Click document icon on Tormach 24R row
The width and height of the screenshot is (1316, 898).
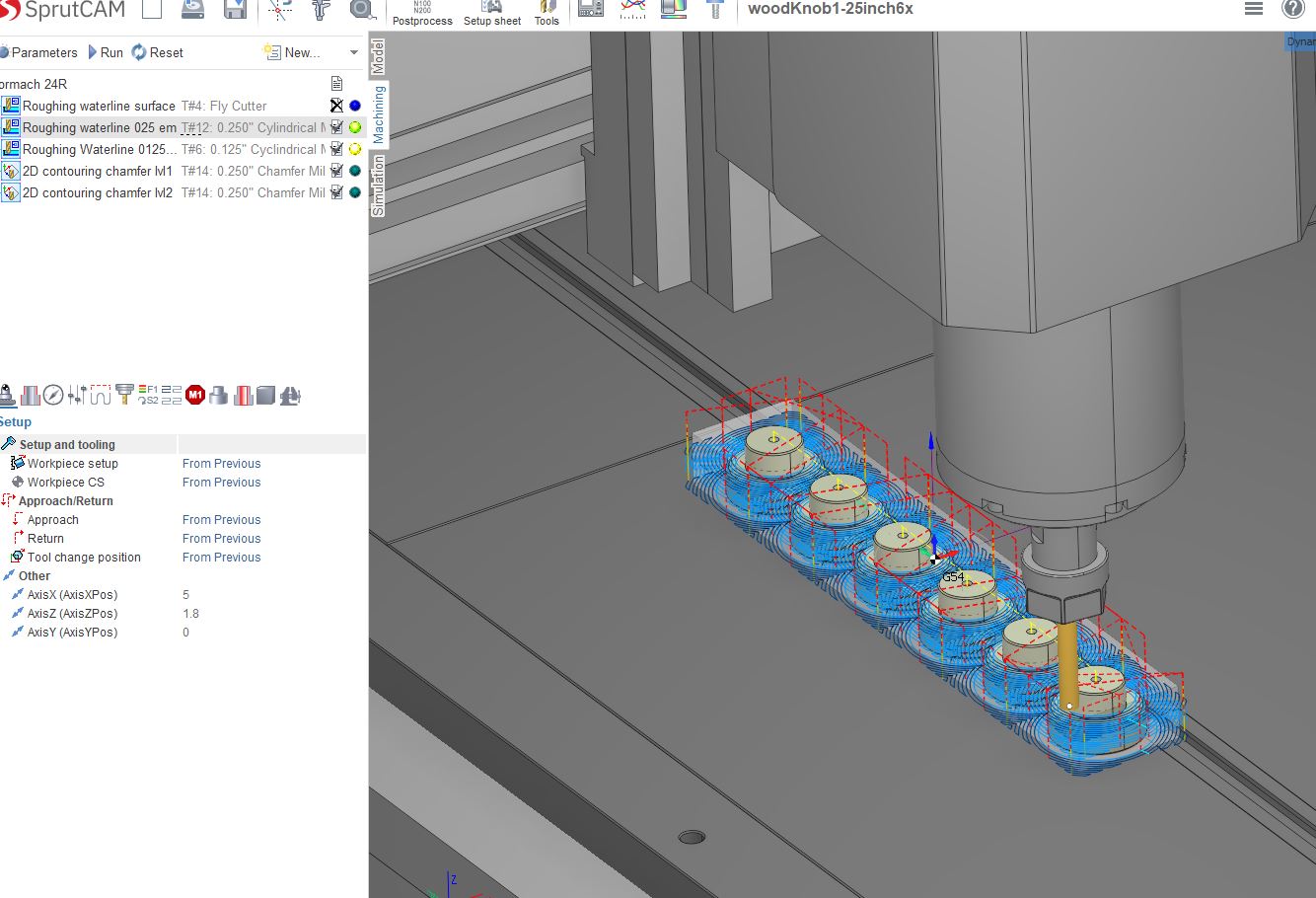pos(336,84)
